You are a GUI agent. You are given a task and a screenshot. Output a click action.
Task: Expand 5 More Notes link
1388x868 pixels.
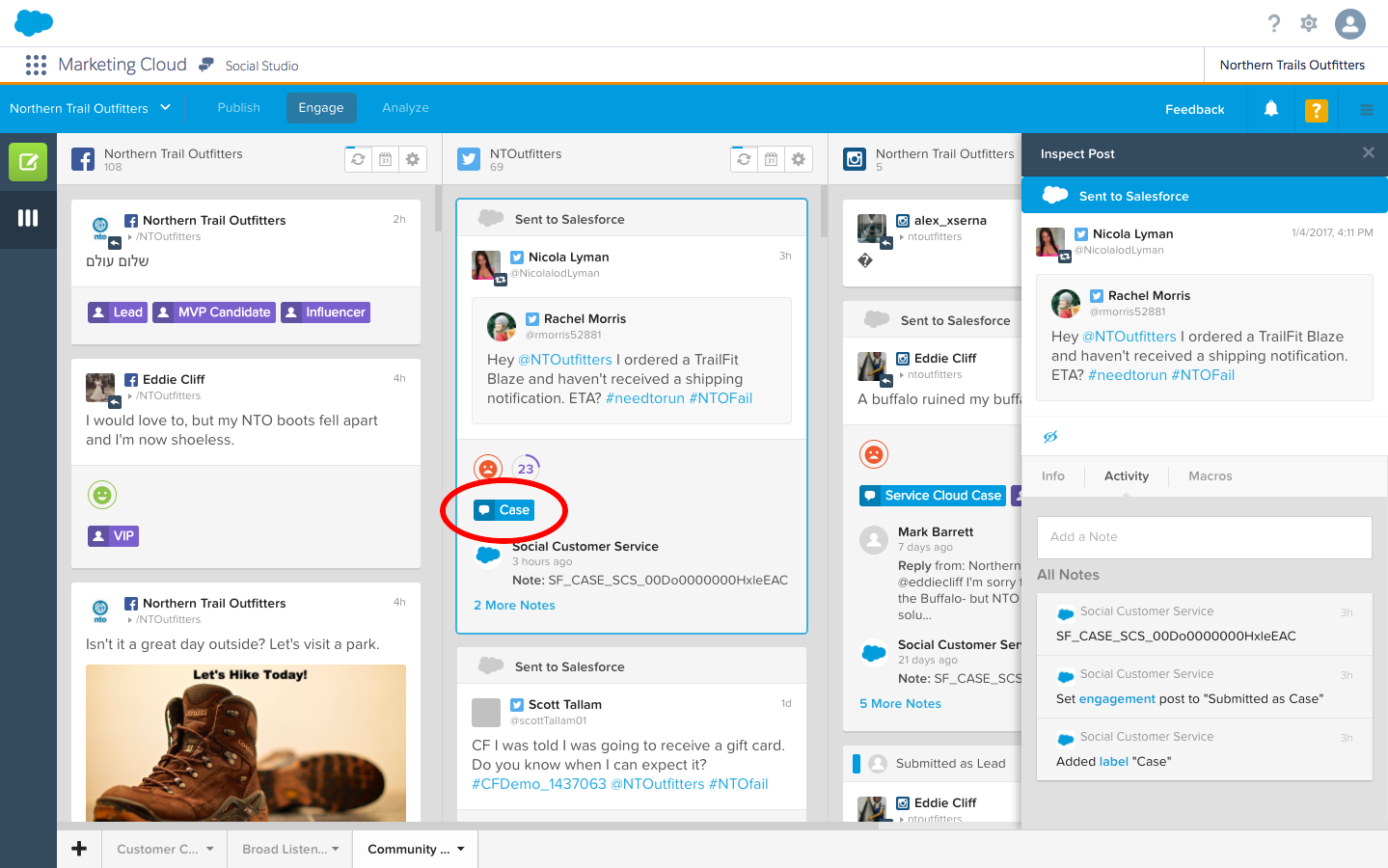pyautogui.click(x=900, y=704)
